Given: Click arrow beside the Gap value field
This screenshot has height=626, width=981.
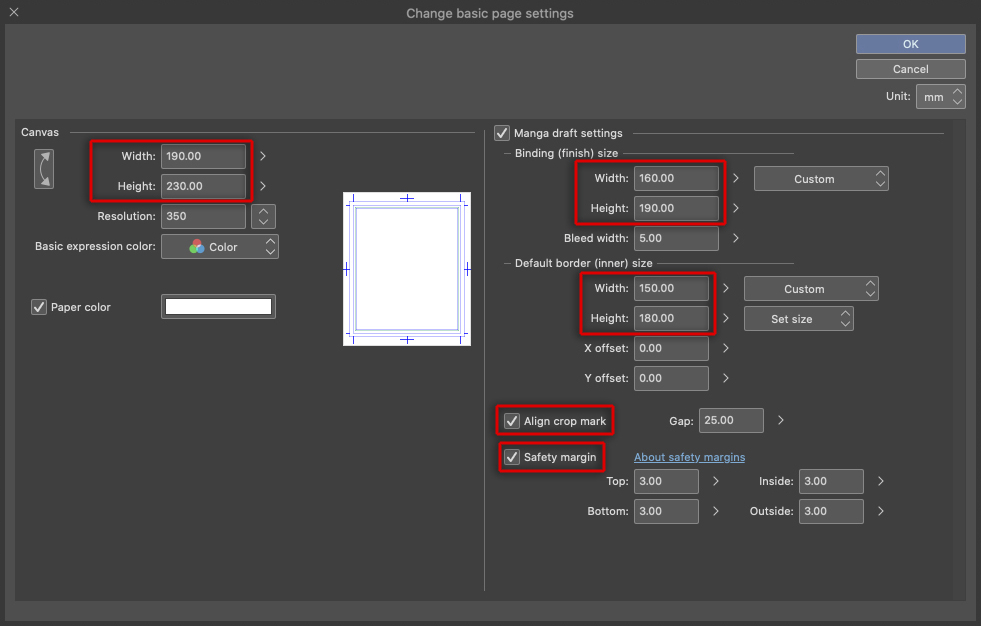Looking at the screenshot, I should tap(780, 420).
